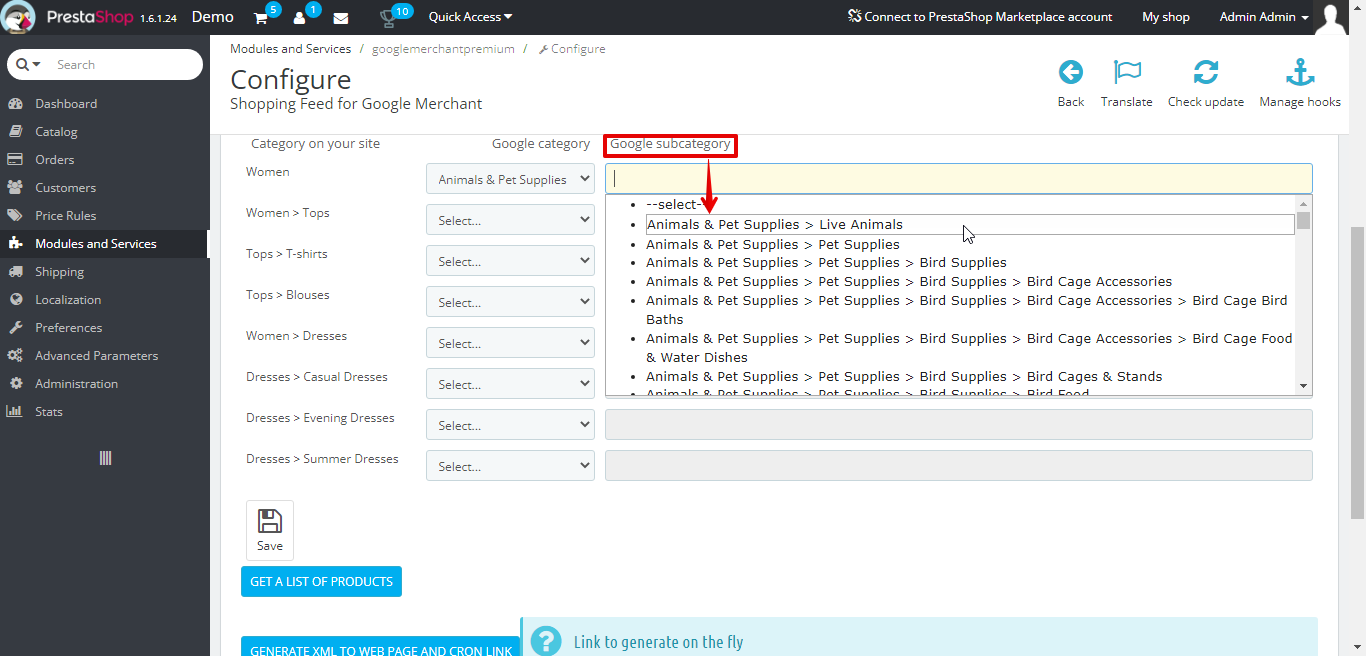
Task: Click the Check update refresh icon
Action: [x=1206, y=72]
